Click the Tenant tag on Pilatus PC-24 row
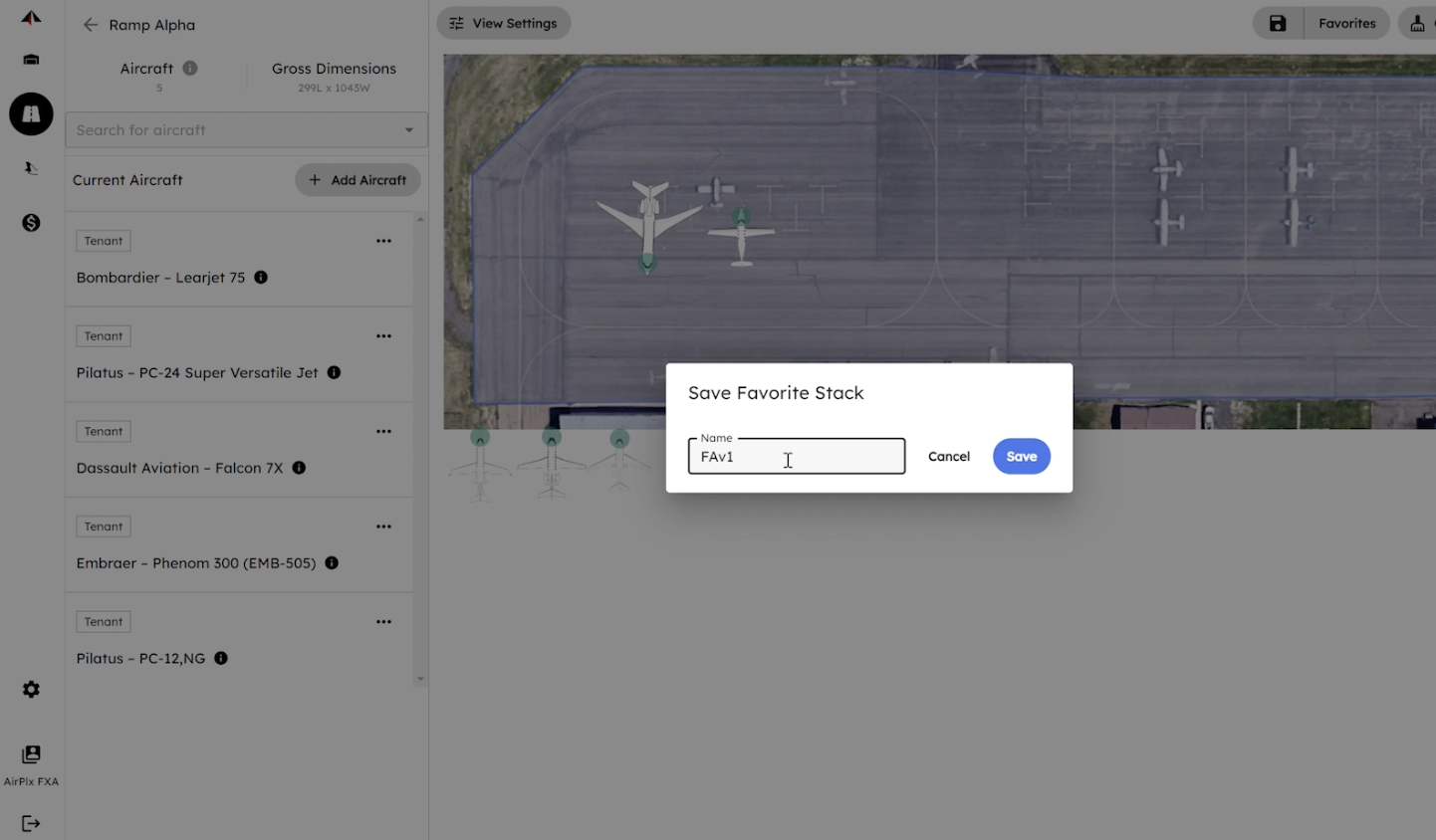Screen dimensions: 1436x840 point(104,336)
